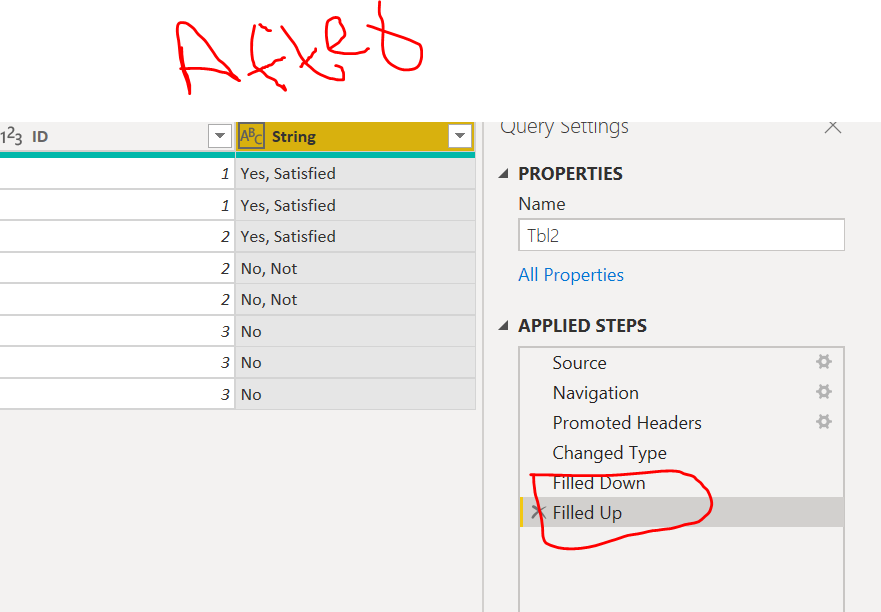Click the ID cell in the first row
Screen dimensions: 881x612
coord(117,174)
